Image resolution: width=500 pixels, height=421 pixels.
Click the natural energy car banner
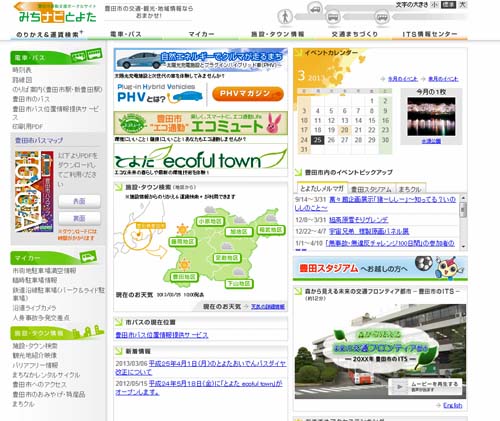coord(201,60)
